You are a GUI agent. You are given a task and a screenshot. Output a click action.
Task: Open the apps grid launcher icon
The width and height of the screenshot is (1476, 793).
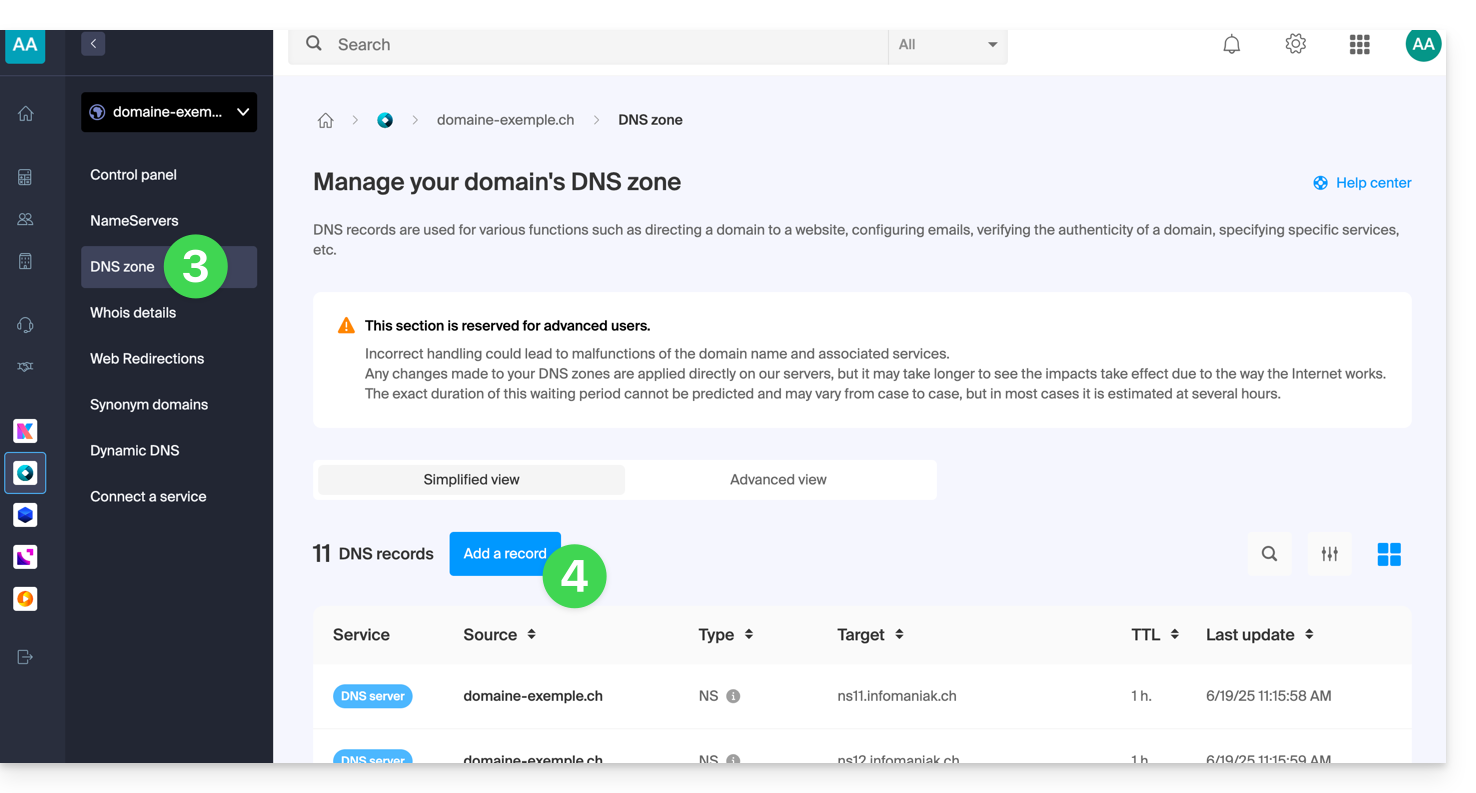click(x=1359, y=44)
